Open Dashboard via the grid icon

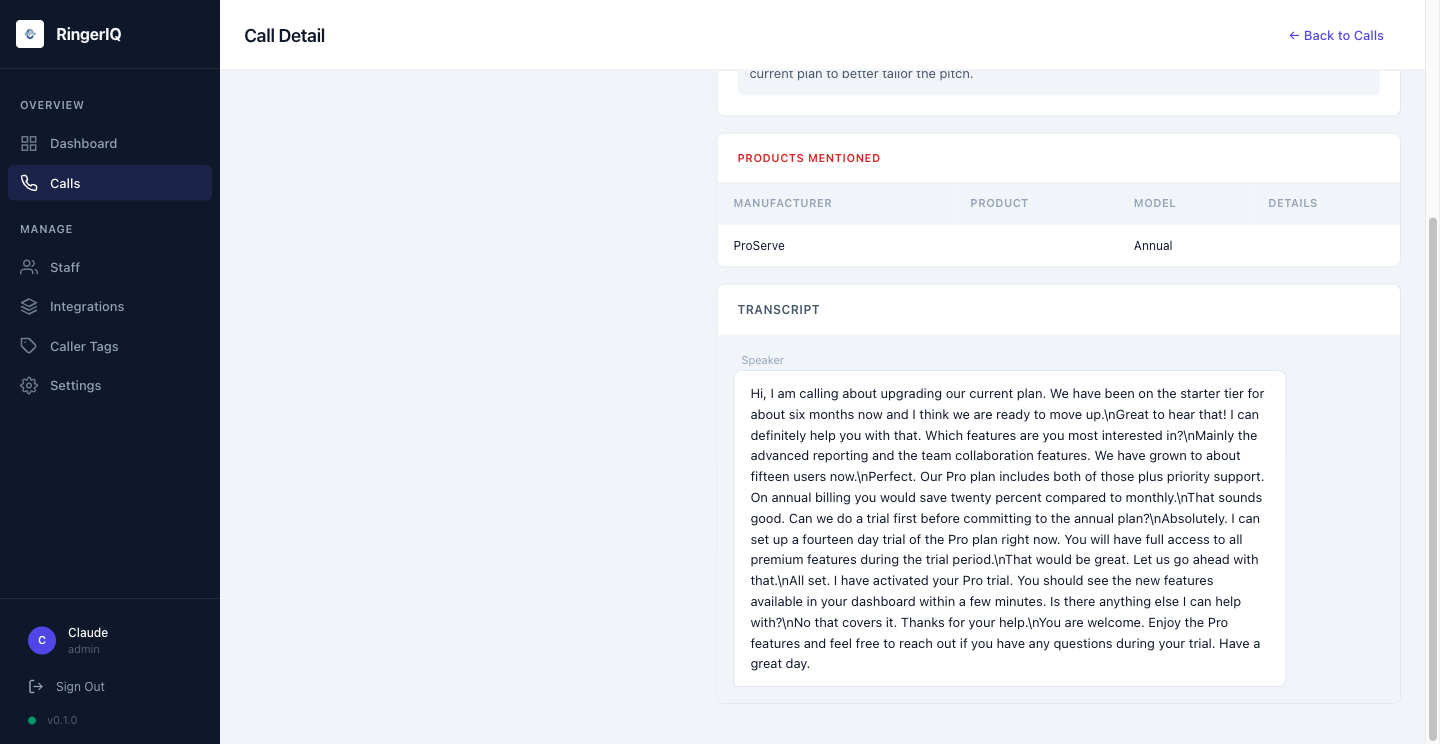pos(28,143)
